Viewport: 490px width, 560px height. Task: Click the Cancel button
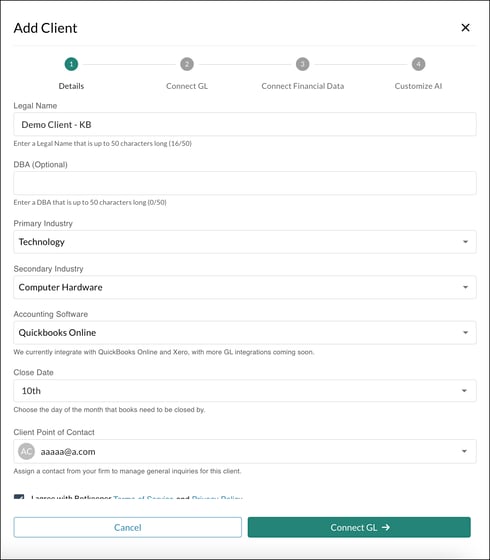pos(128,527)
